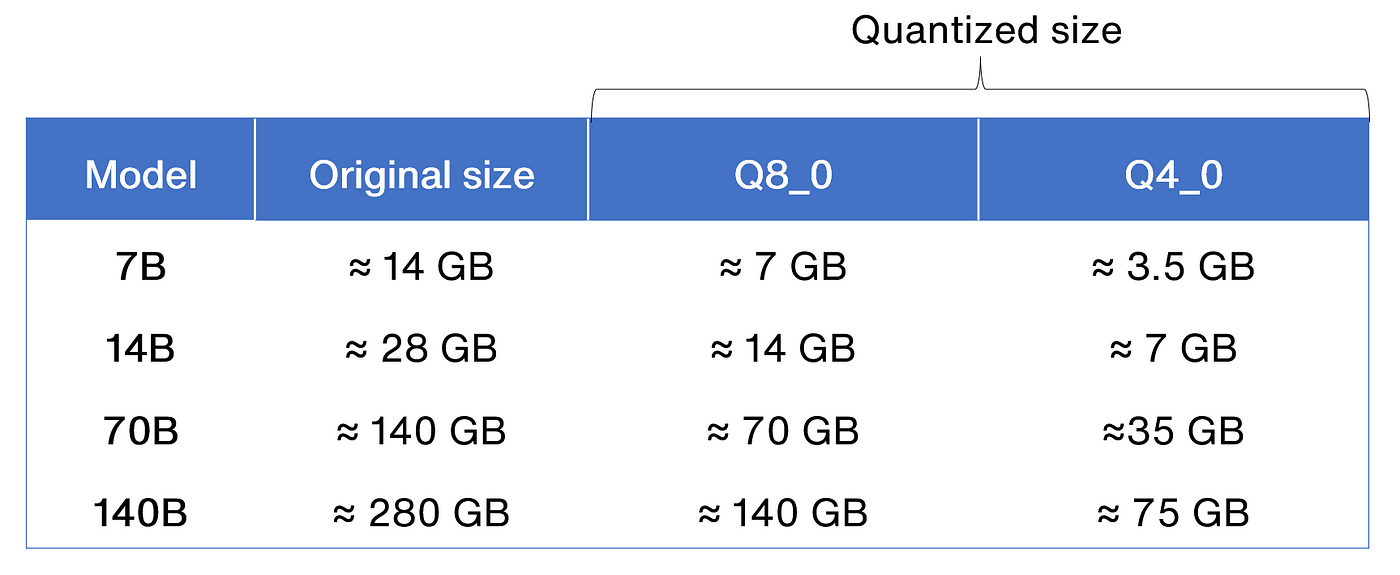The height and width of the screenshot is (575, 1400).
Task: Click the ≈ 75 GB cell
Action: tap(1173, 513)
